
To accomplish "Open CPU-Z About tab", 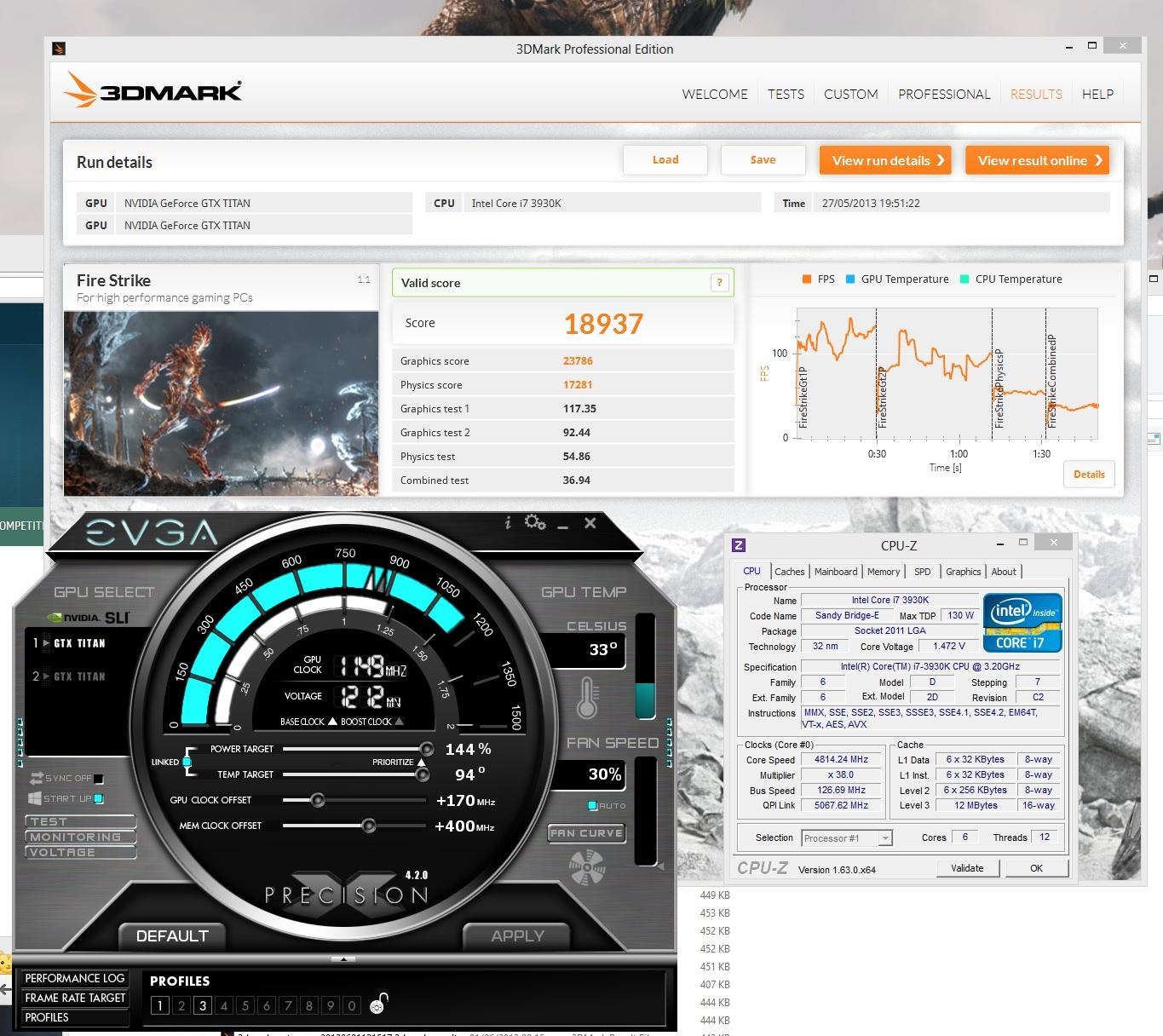I will click(1004, 572).
